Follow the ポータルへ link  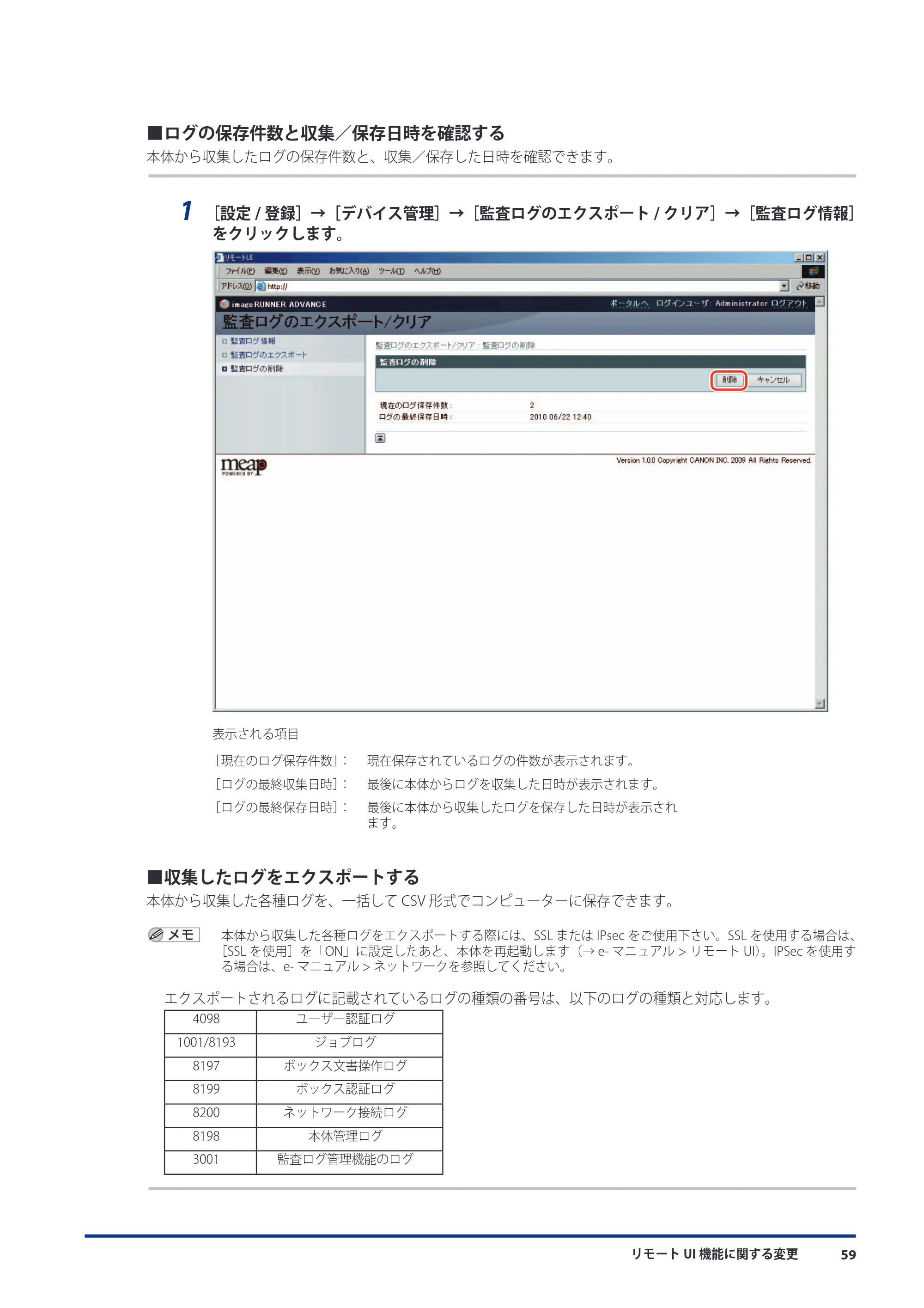[629, 304]
